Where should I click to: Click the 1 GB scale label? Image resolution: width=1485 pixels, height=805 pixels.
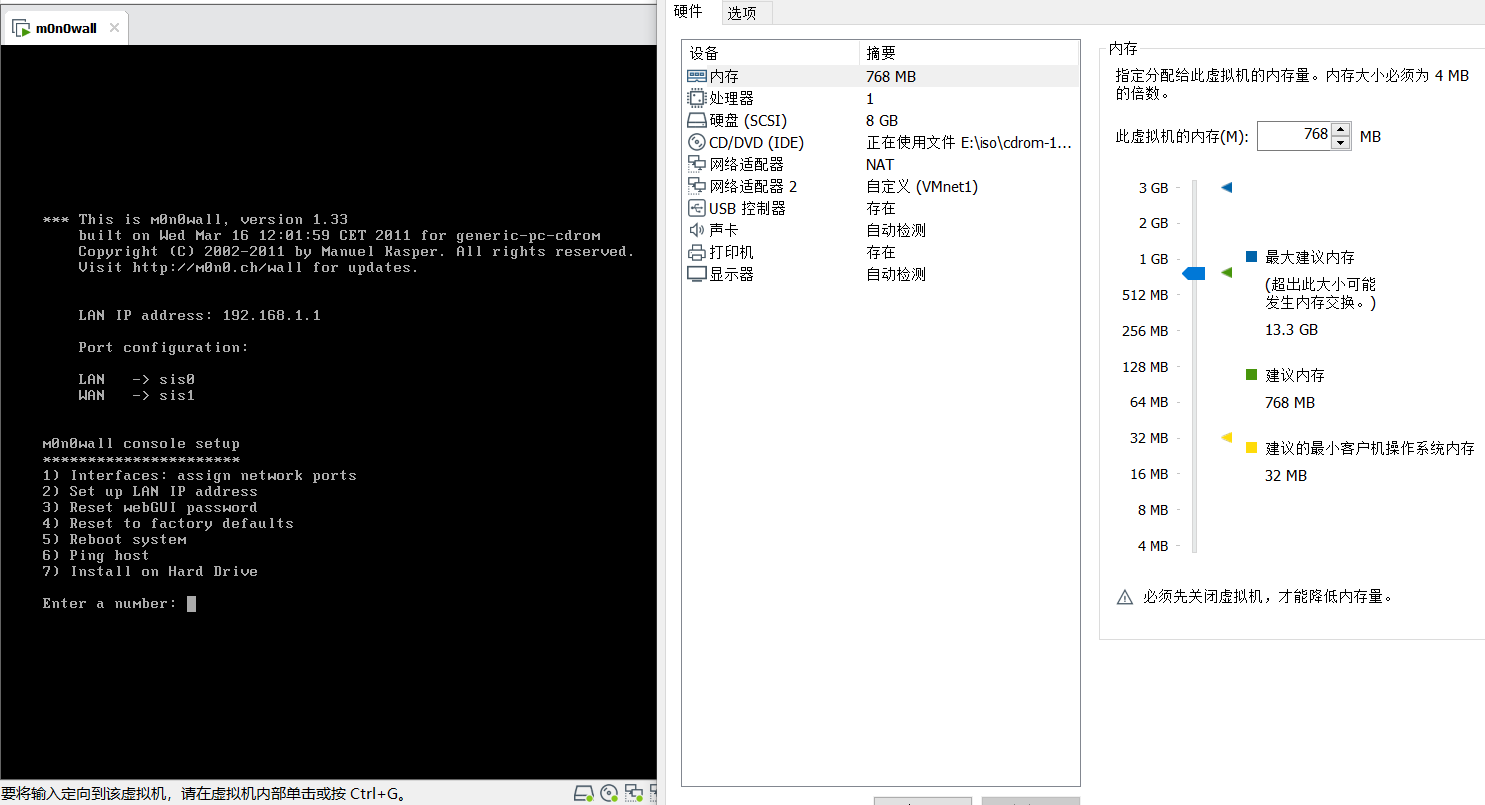[1153, 259]
